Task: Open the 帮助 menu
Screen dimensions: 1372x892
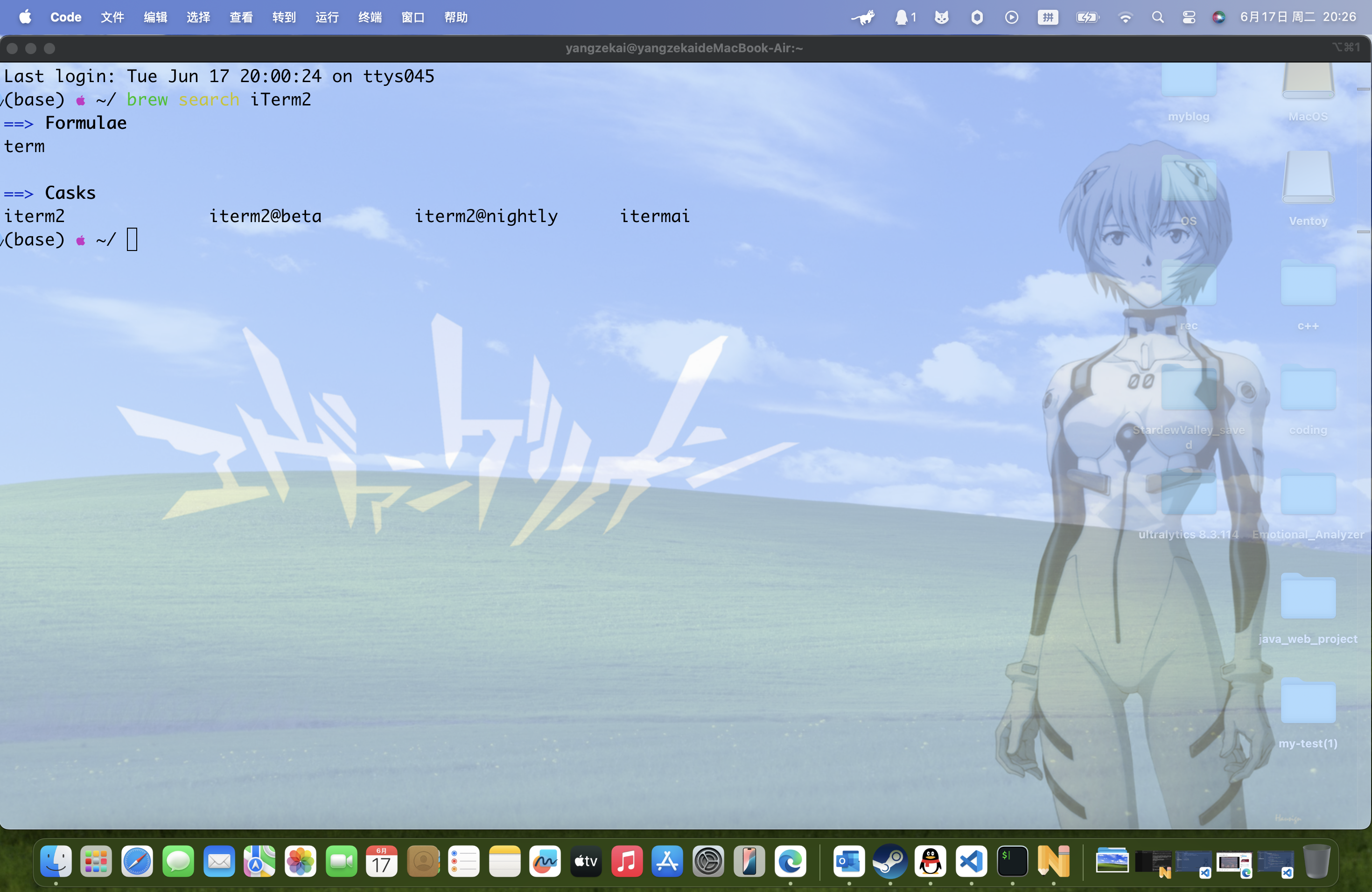Action: click(456, 17)
